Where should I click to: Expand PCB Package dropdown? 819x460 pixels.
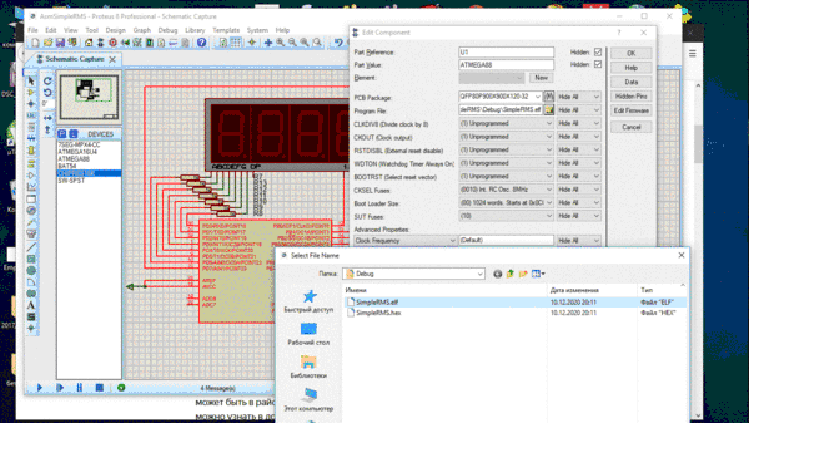[538, 97]
